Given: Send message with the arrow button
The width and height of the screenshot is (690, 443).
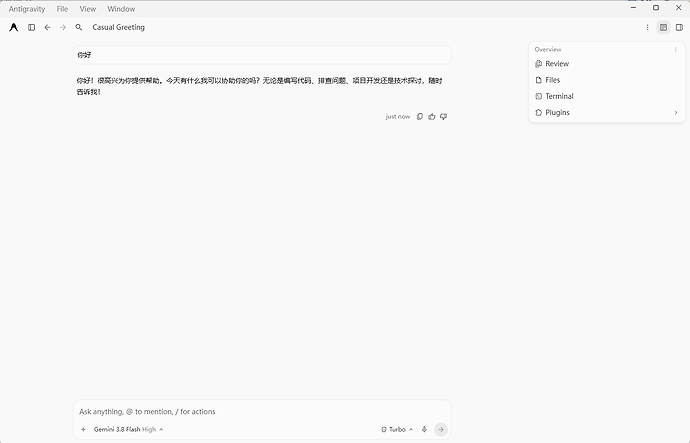Looking at the screenshot, I should (440, 429).
